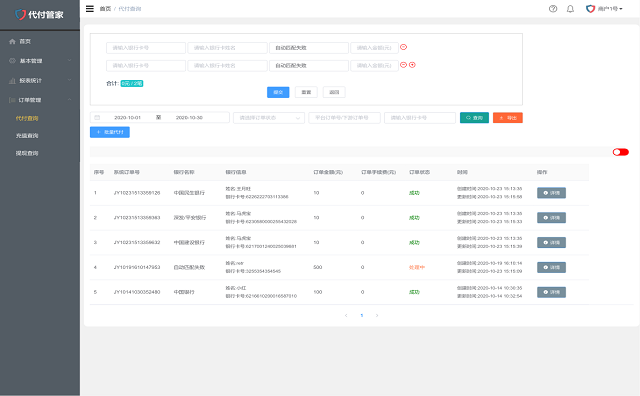The height and width of the screenshot is (396, 640).
Task: Select page 1 in pagination
Action: (x=362, y=315)
